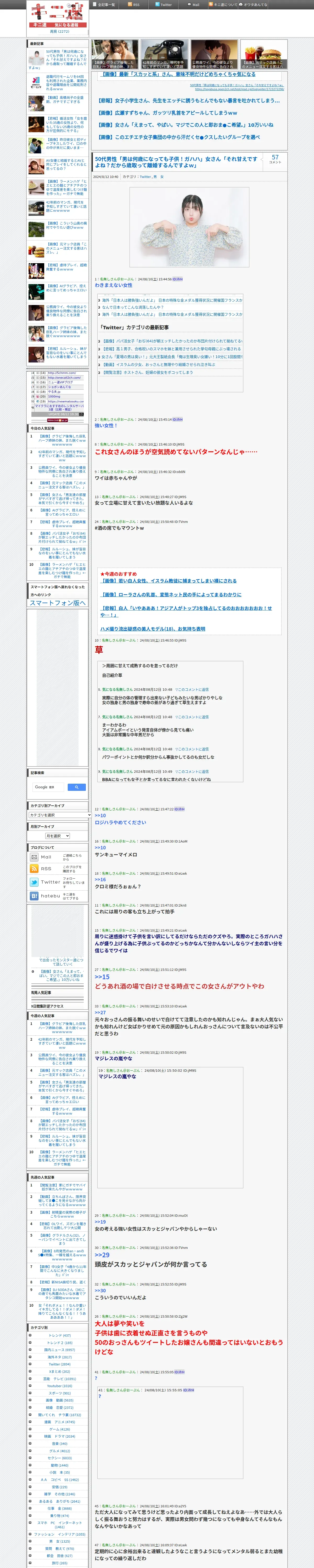314x1568 pixels.
Task: Open recommended link ハメ撮り流出疑惑の美人モデル
Action: 153,629
